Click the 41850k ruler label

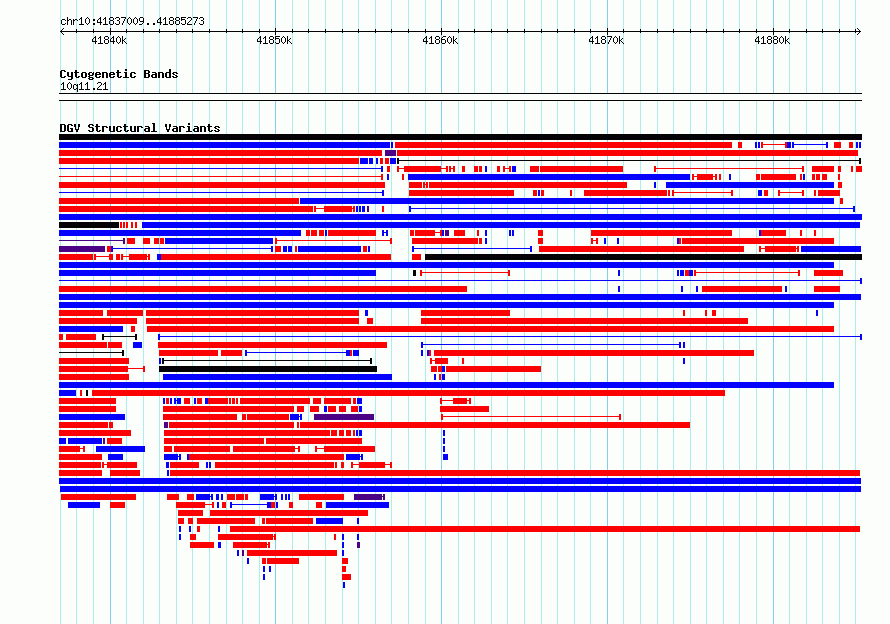[x=274, y=40]
